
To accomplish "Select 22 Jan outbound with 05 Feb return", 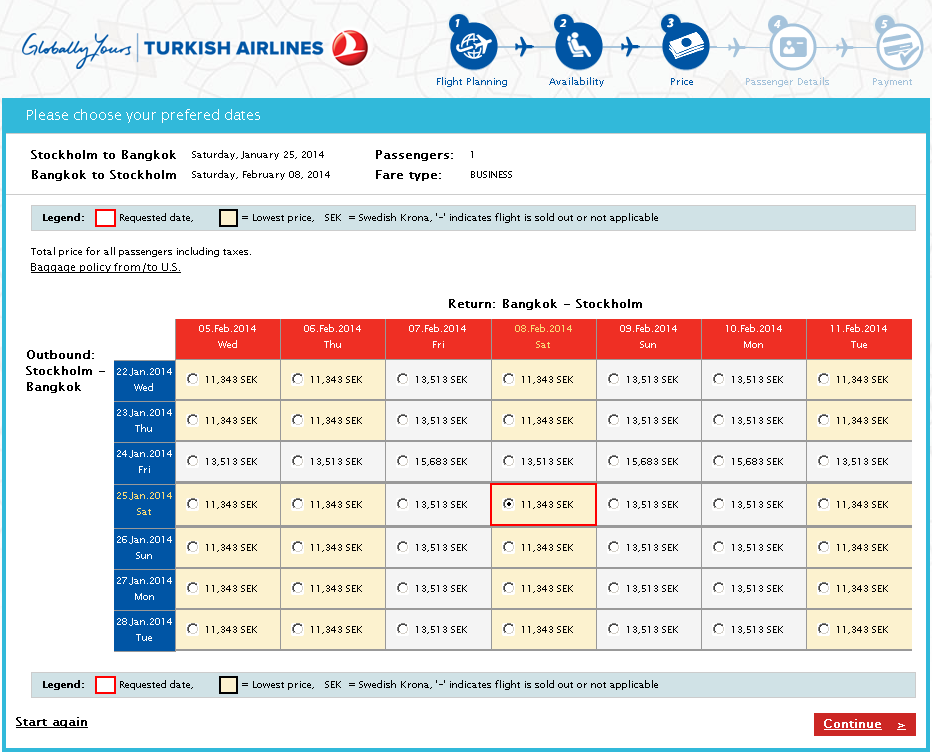I will pyautogui.click(x=193, y=379).
